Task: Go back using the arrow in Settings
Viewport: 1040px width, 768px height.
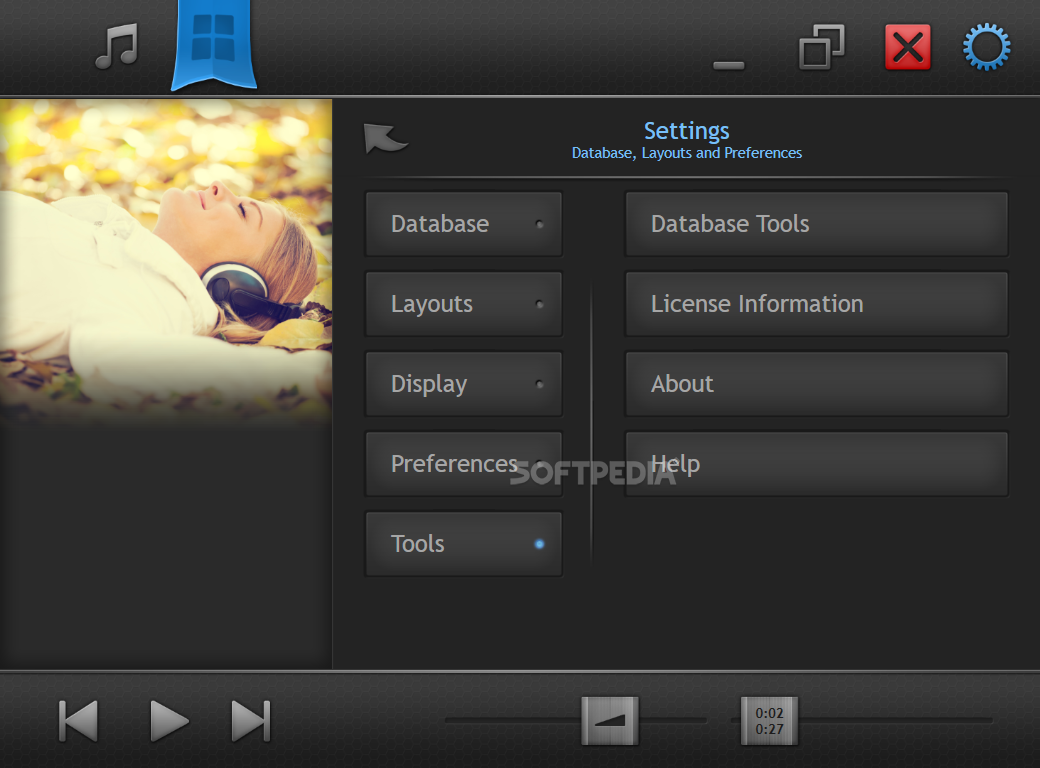Action: [385, 138]
